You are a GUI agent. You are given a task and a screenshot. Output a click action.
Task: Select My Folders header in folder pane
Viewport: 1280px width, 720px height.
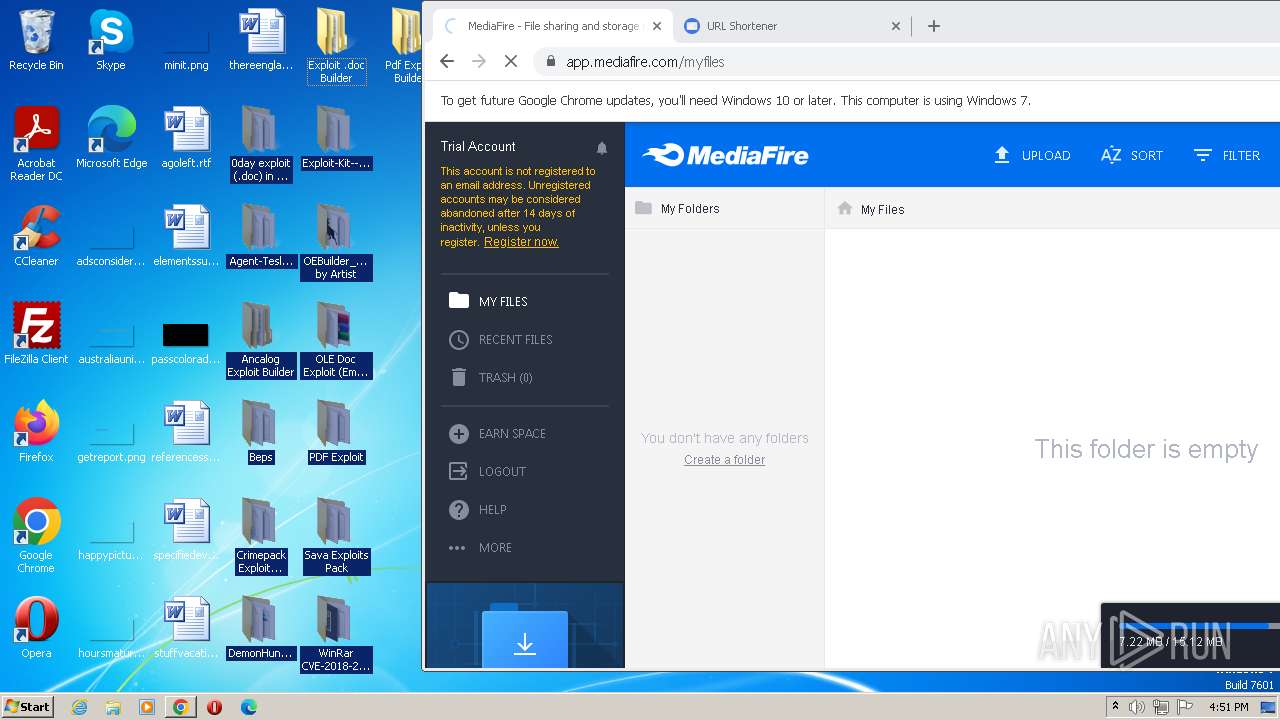(677, 208)
